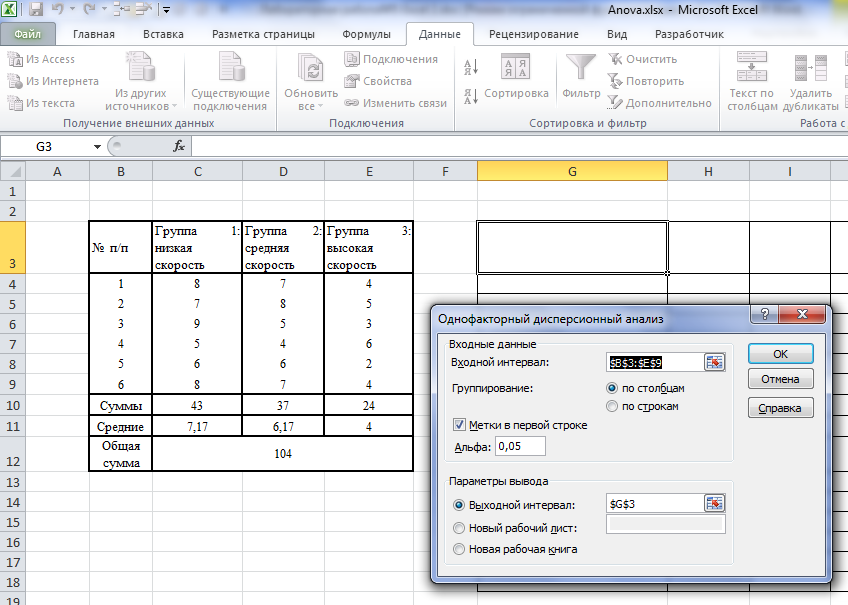Image resolution: width=848 pixels, height=605 pixels.
Task: Click the cell showing 43
Action: point(197,405)
